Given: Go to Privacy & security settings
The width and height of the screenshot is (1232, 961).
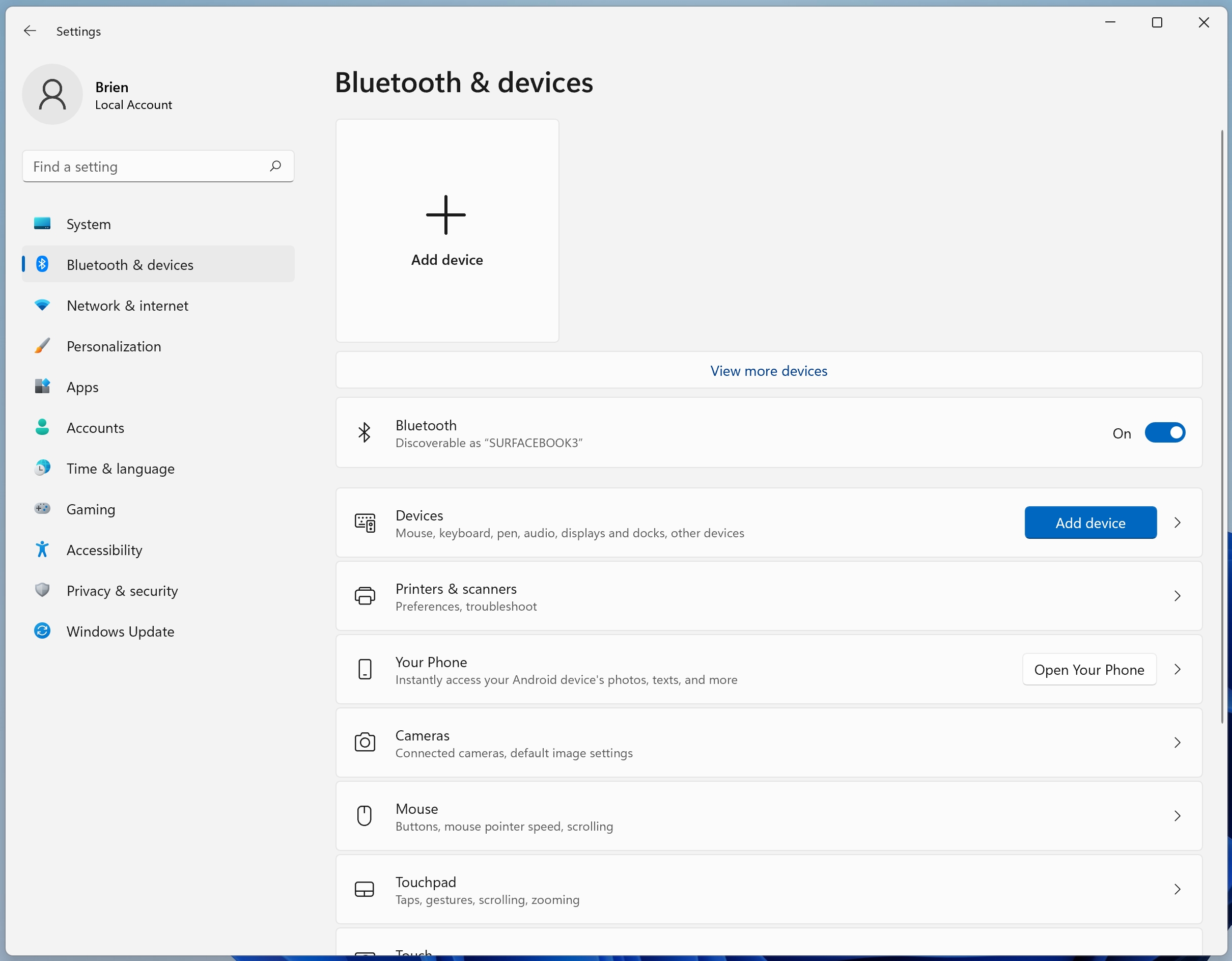Looking at the screenshot, I should click(122, 590).
